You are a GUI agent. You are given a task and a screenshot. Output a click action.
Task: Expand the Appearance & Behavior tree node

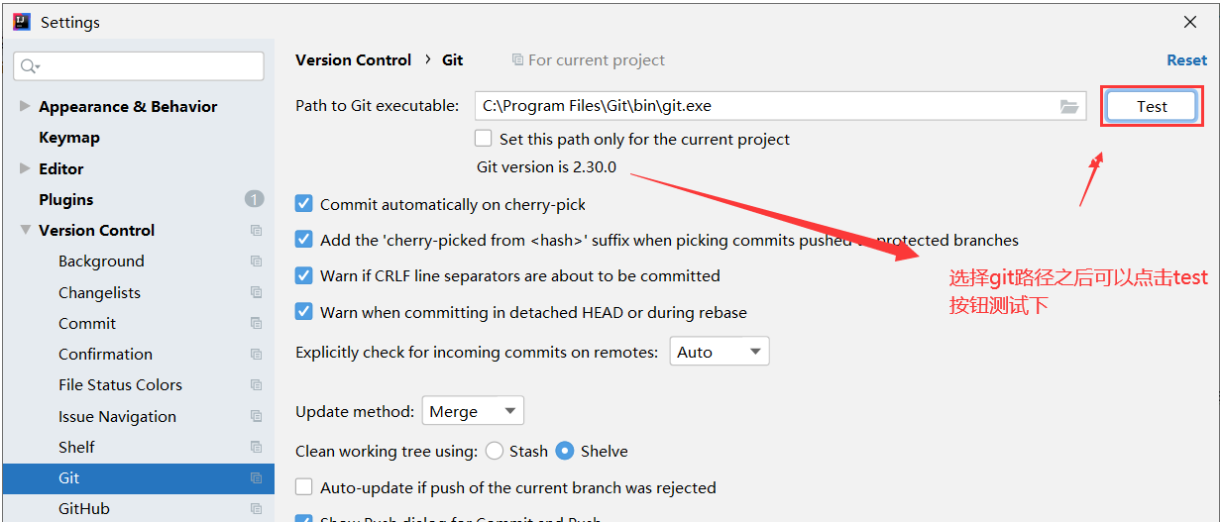pyautogui.click(x=25, y=106)
